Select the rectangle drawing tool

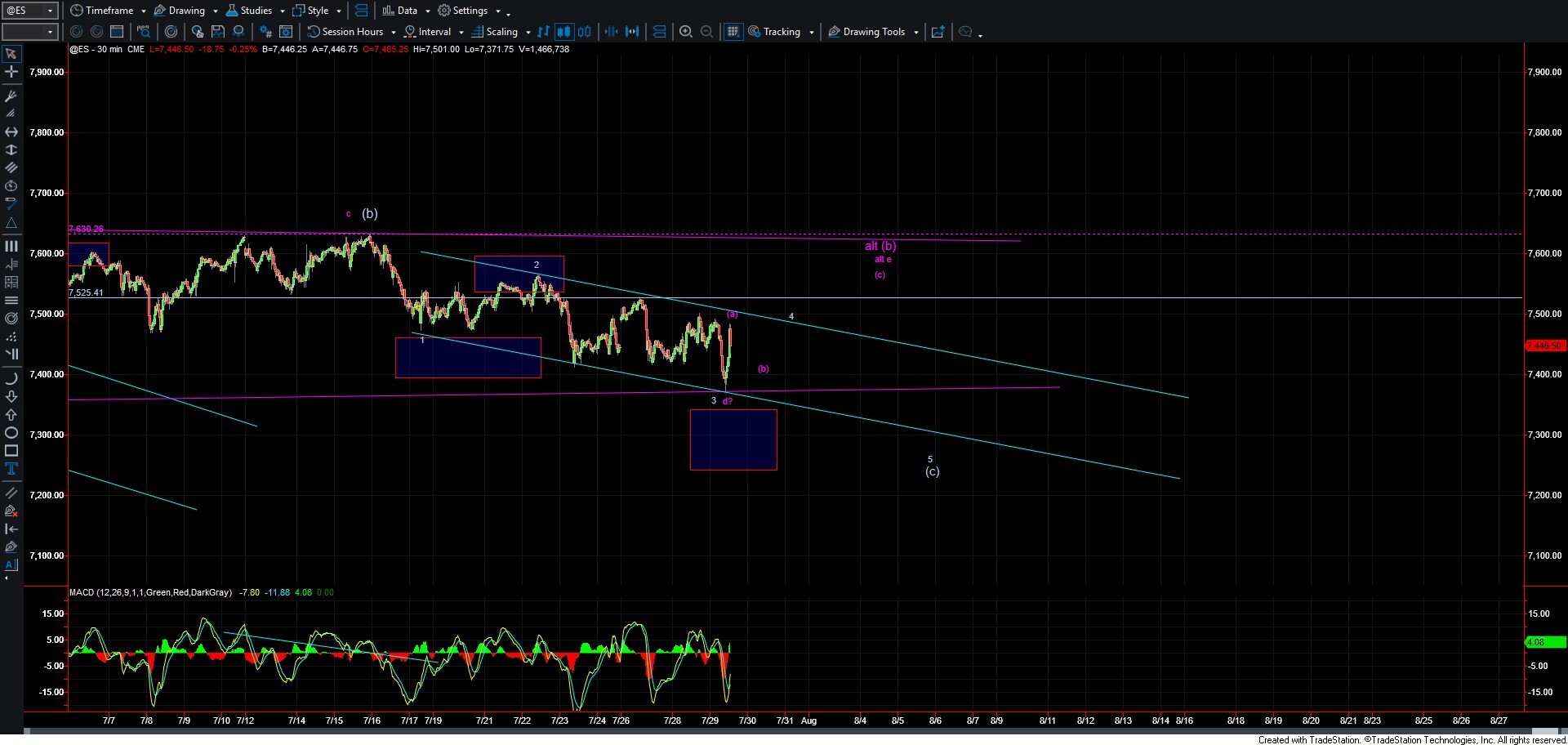click(x=11, y=450)
